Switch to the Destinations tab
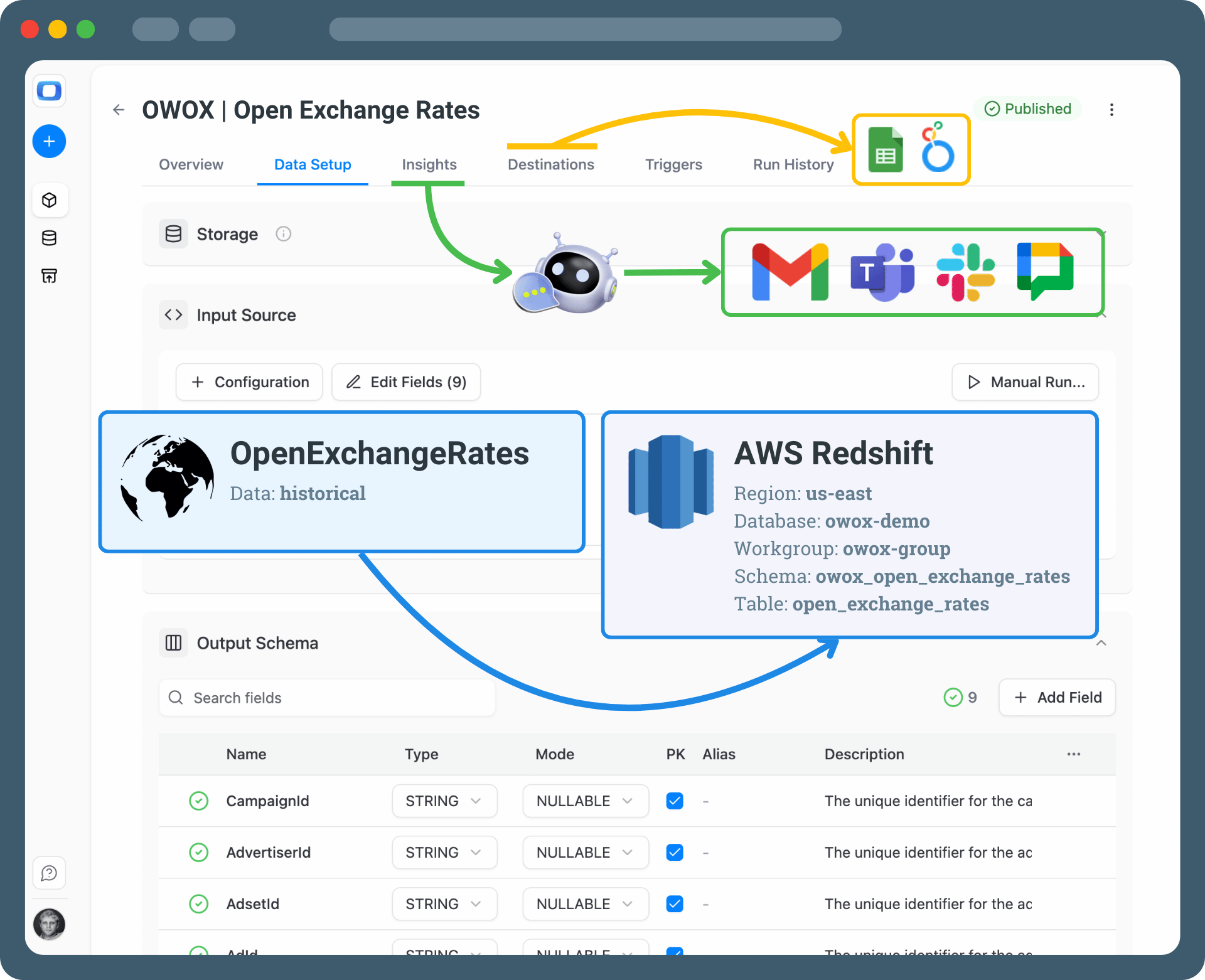The width and height of the screenshot is (1205, 980). coord(550,164)
